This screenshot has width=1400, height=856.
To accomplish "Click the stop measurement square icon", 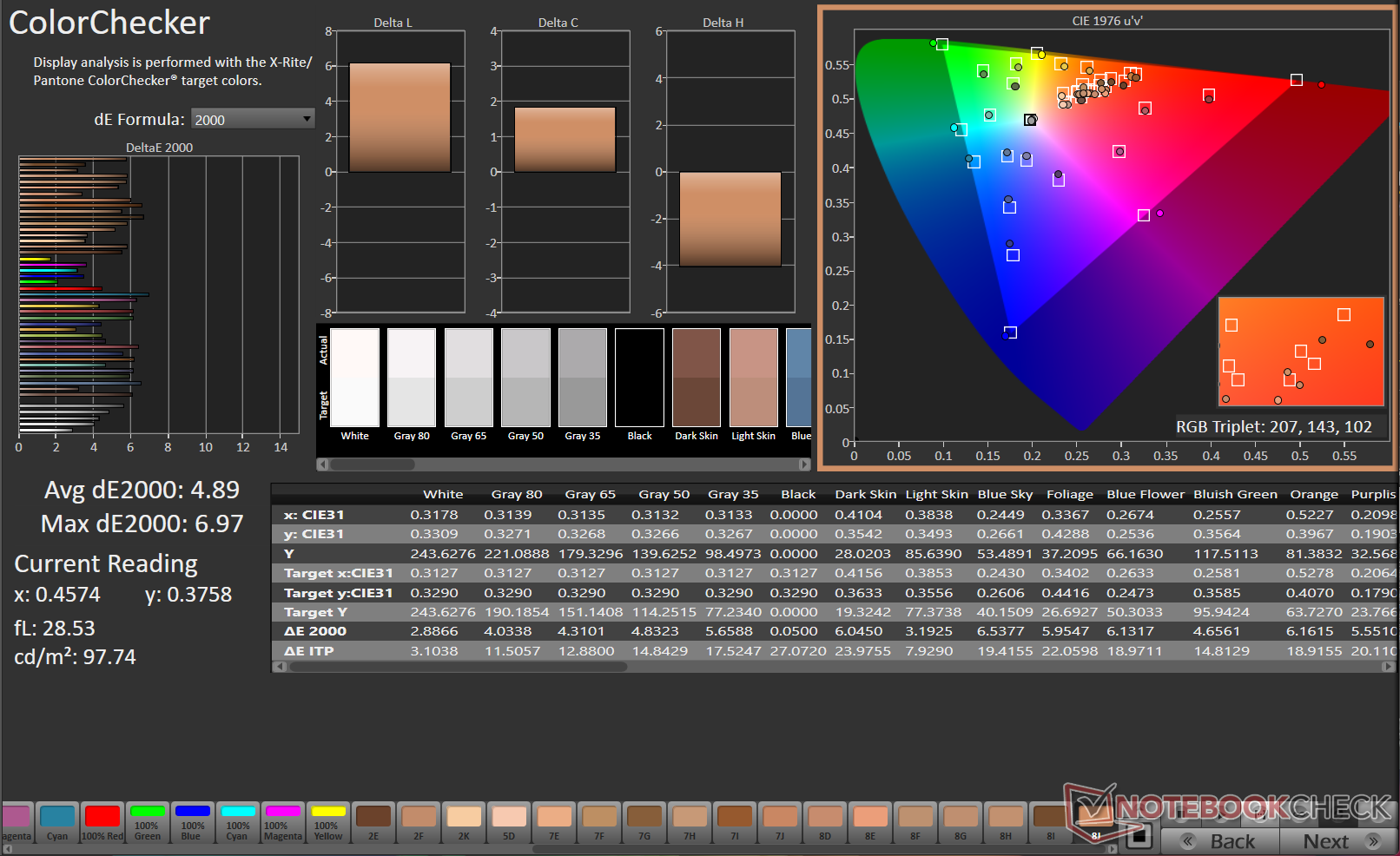I will coord(1138,838).
